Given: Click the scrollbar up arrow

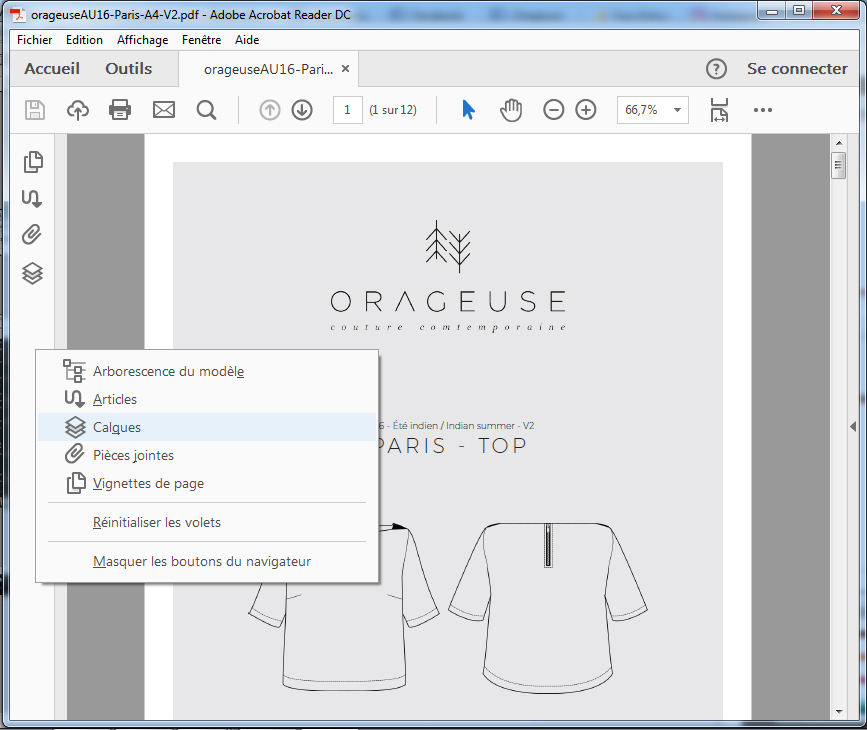Looking at the screenshot, I should coord(839,143).
